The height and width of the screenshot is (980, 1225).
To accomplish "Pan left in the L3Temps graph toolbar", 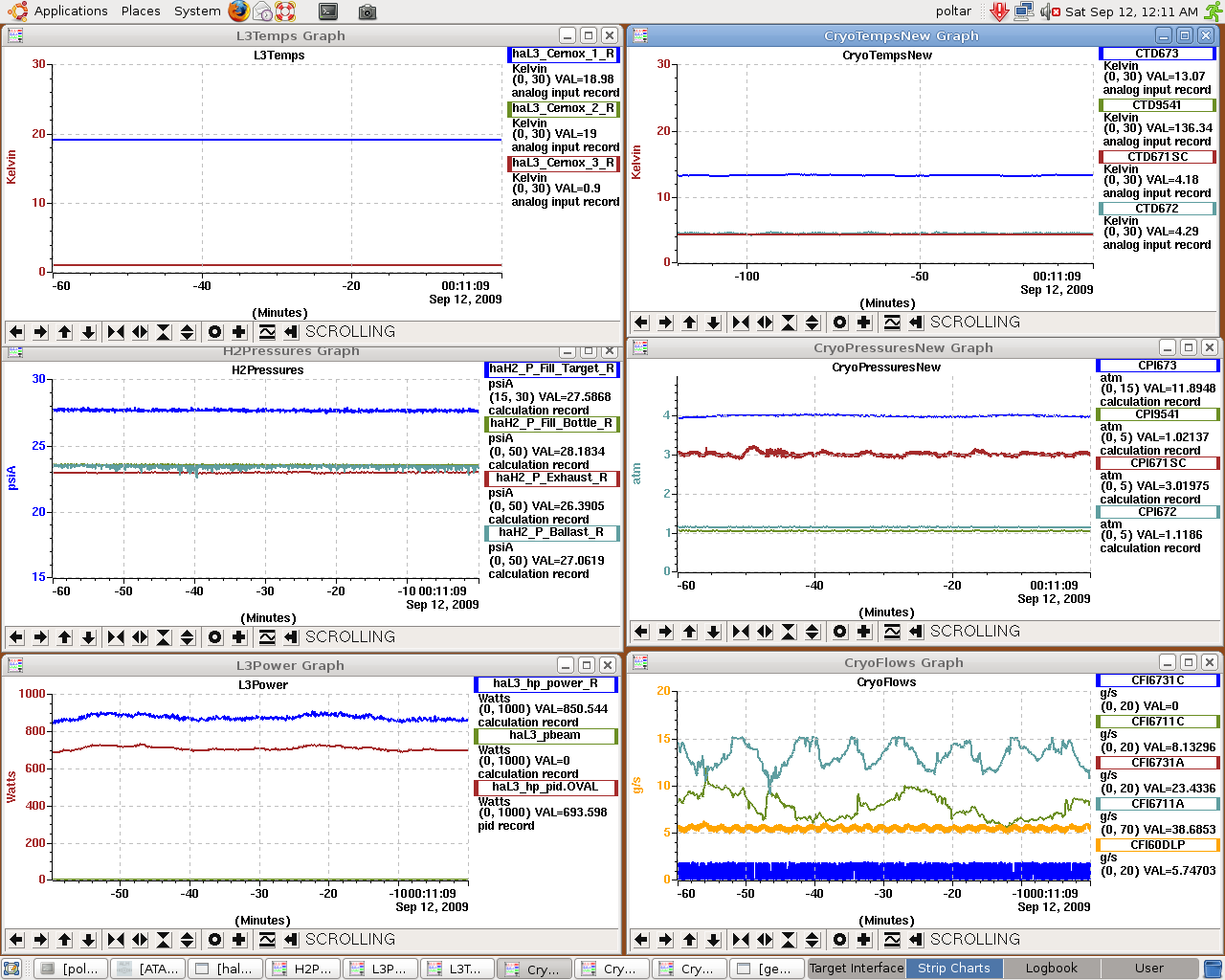I will [16, 332].
